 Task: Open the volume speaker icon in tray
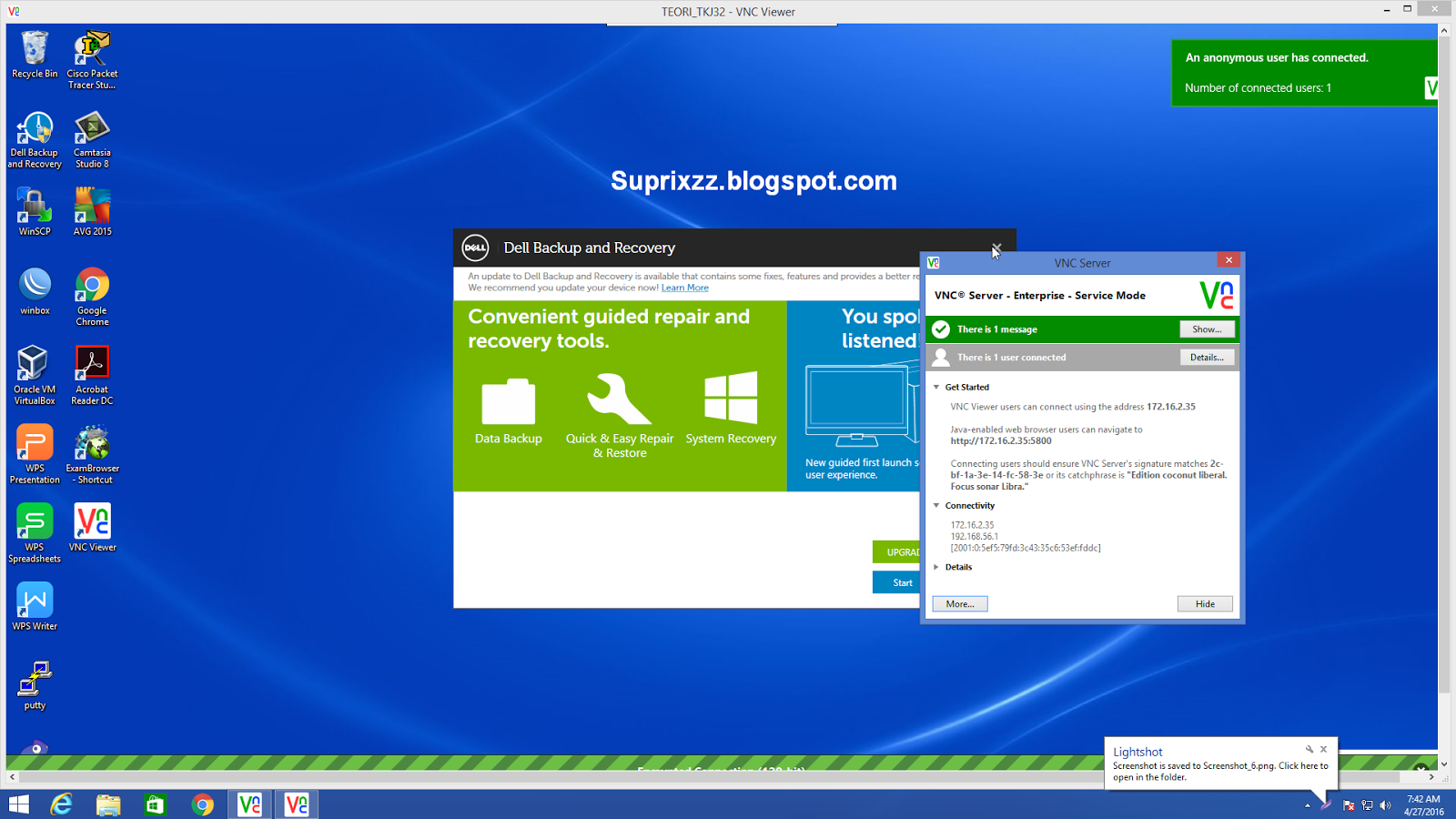click(1385, 805)
